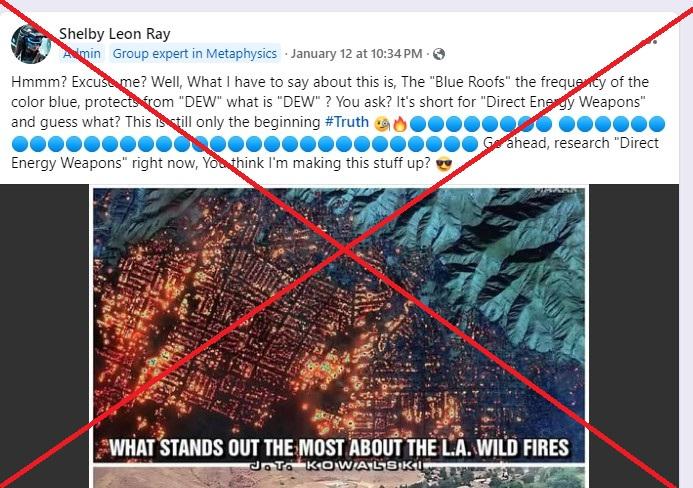The image size is (693, 488).
Task: Click the fire emoji after #Truth
Action: click(x=400, y=124)
